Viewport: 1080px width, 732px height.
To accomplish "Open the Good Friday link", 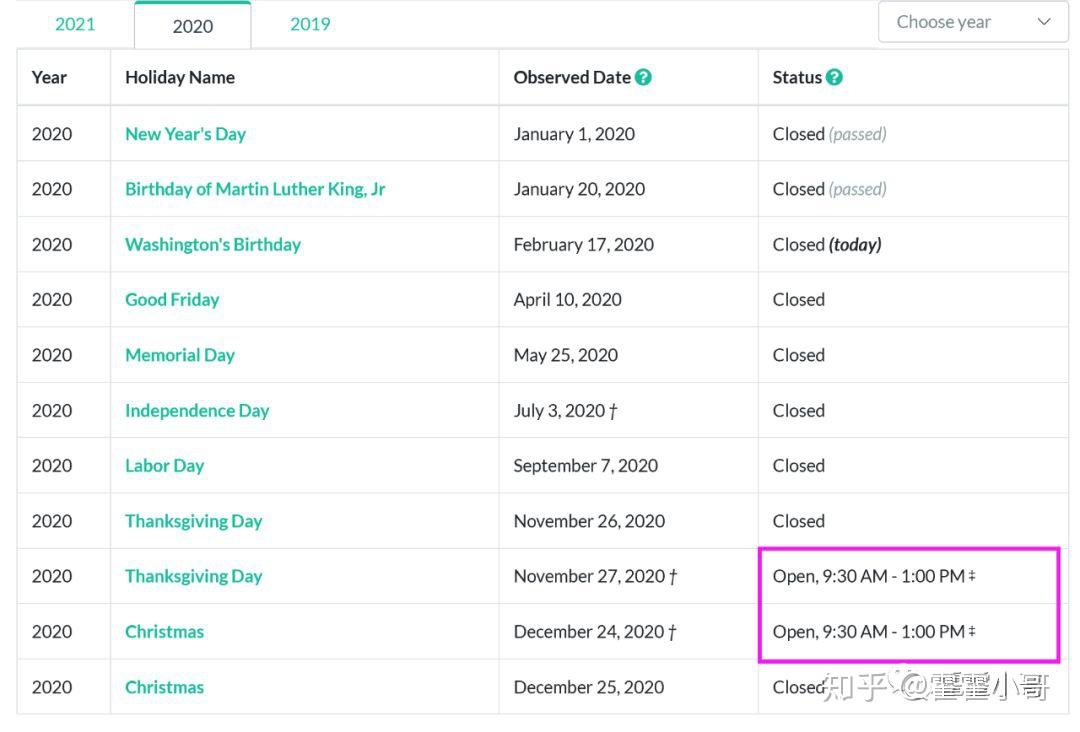I will click(172, 299).
